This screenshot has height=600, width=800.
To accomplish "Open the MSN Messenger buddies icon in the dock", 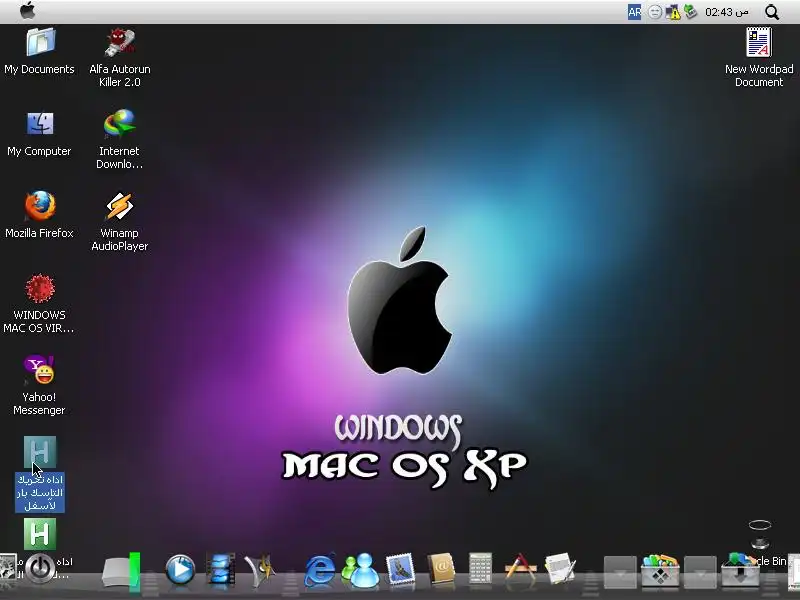I will 360,569.
